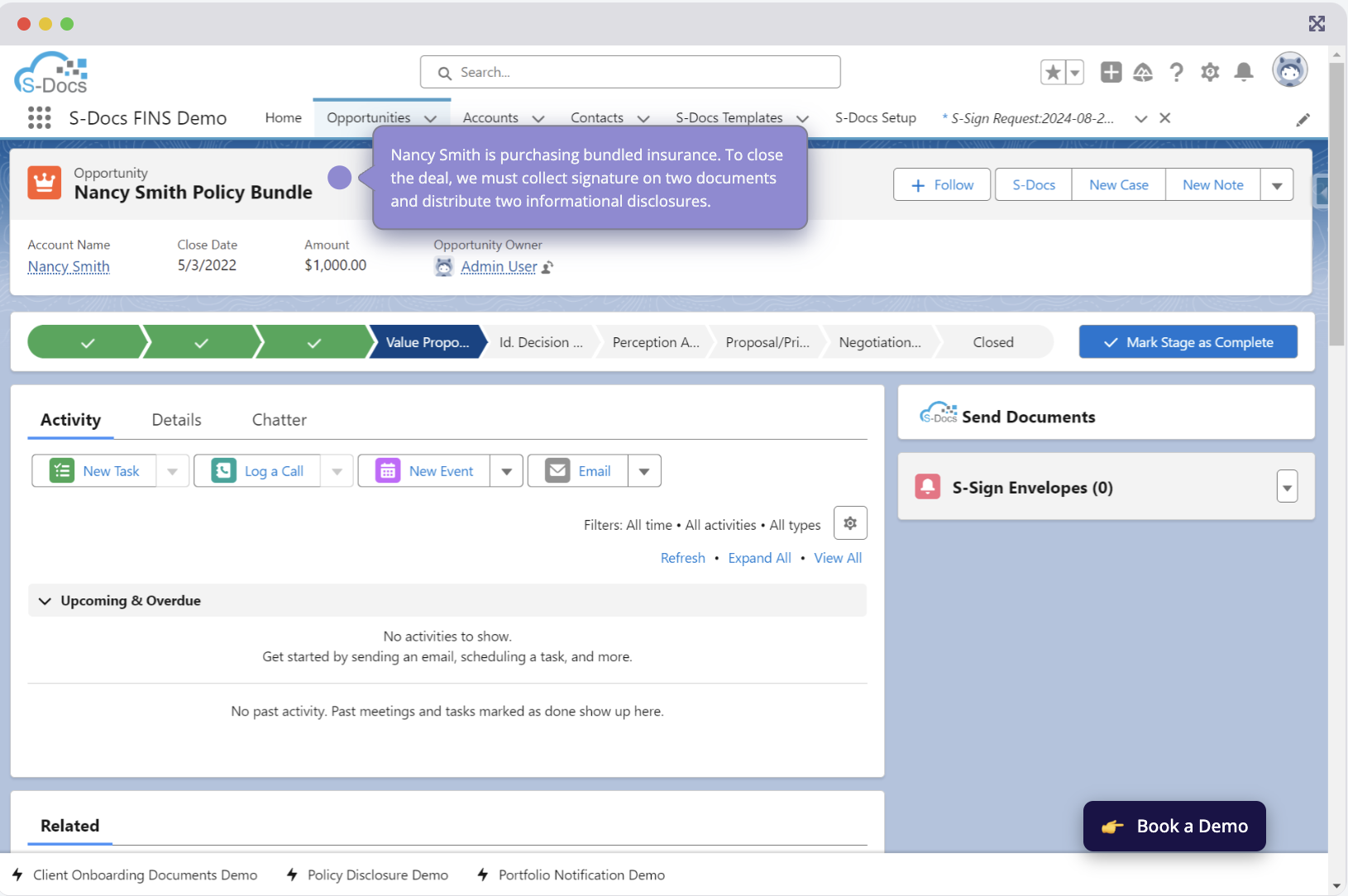
Task: Select the Negotiation stage in path
Action: (880, 342)
